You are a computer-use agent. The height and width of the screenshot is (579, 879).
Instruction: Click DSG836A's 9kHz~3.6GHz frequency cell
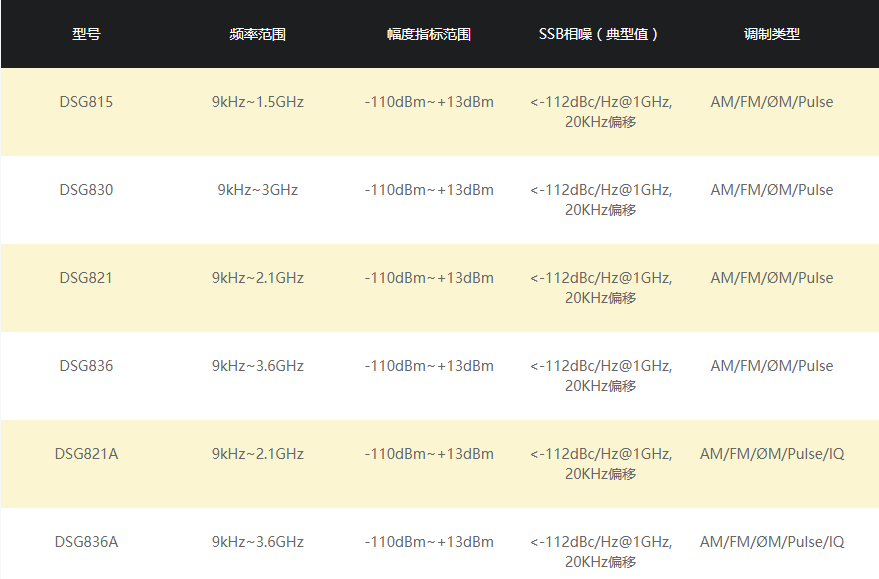coord(258,542)
